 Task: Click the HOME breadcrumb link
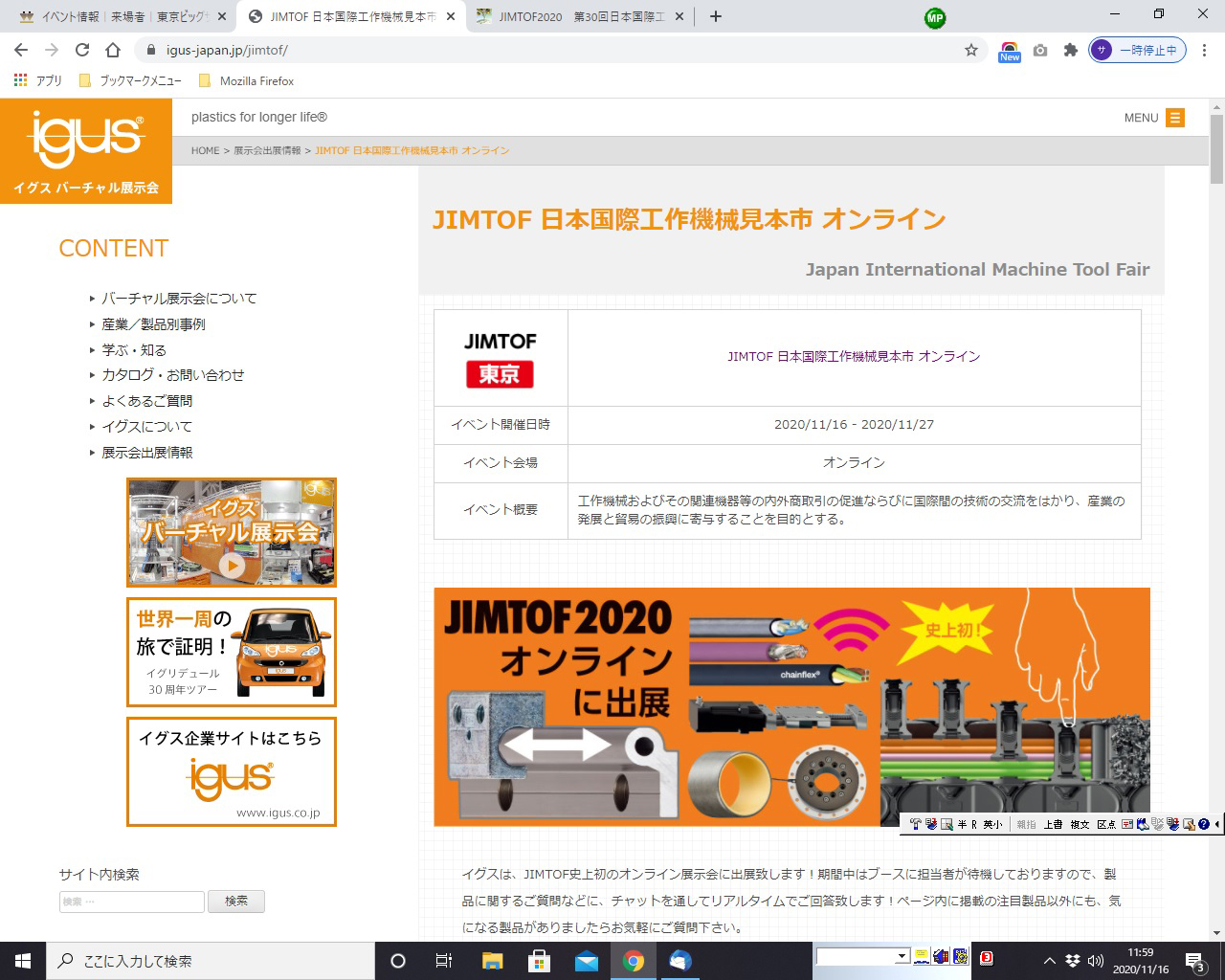205,150
